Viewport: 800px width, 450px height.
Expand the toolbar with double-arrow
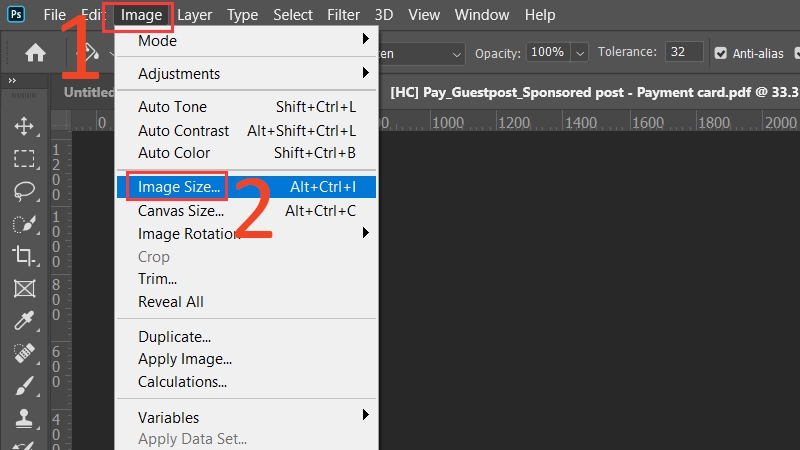click(12, 80)
